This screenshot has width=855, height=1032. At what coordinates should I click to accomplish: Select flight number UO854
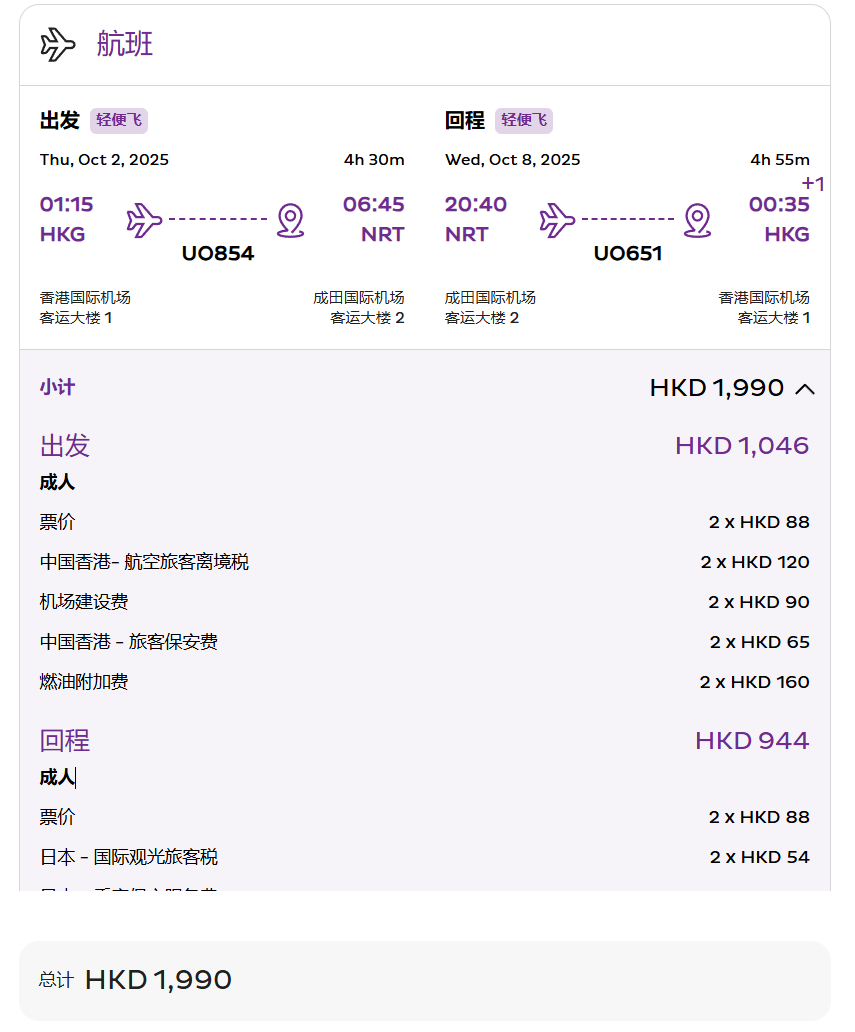point(218,253)
